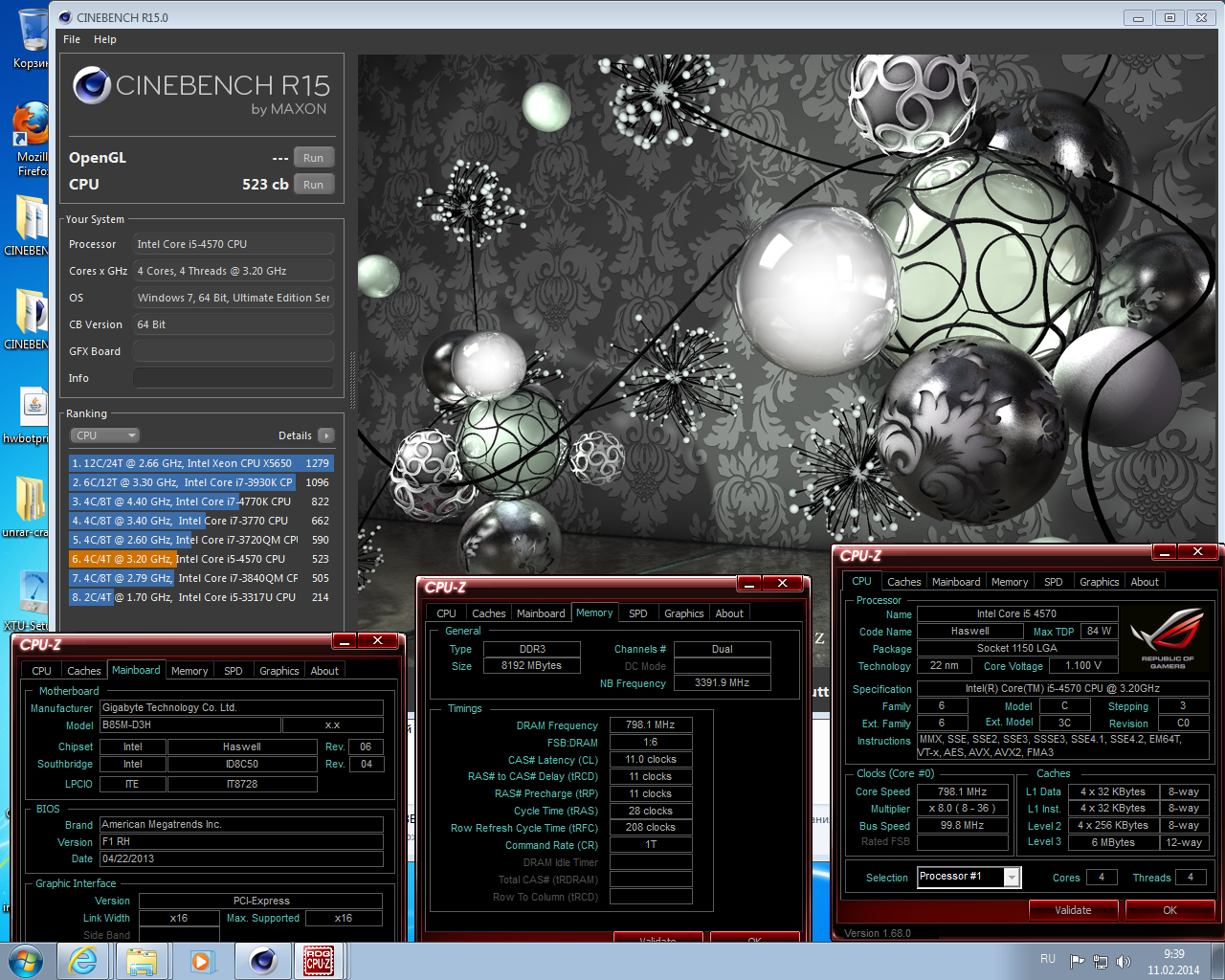Open the volume speaker tray icon
The height and width of the screenshot is (980, 1225).
coord(1124,961)
